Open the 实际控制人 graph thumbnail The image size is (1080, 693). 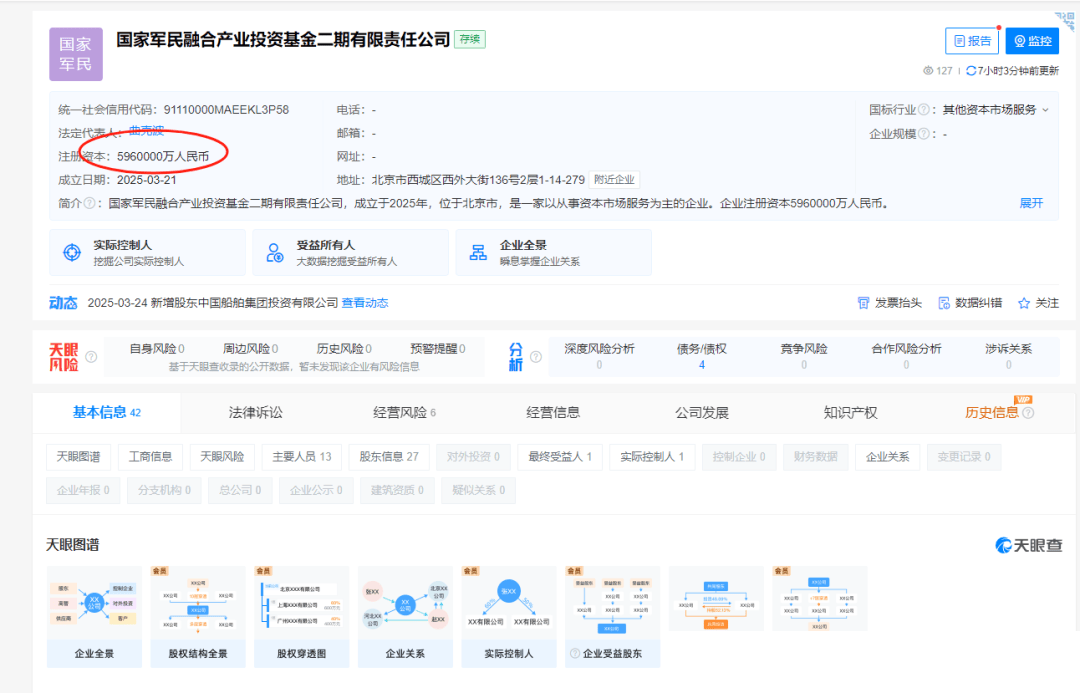click(x=508, y=617)
